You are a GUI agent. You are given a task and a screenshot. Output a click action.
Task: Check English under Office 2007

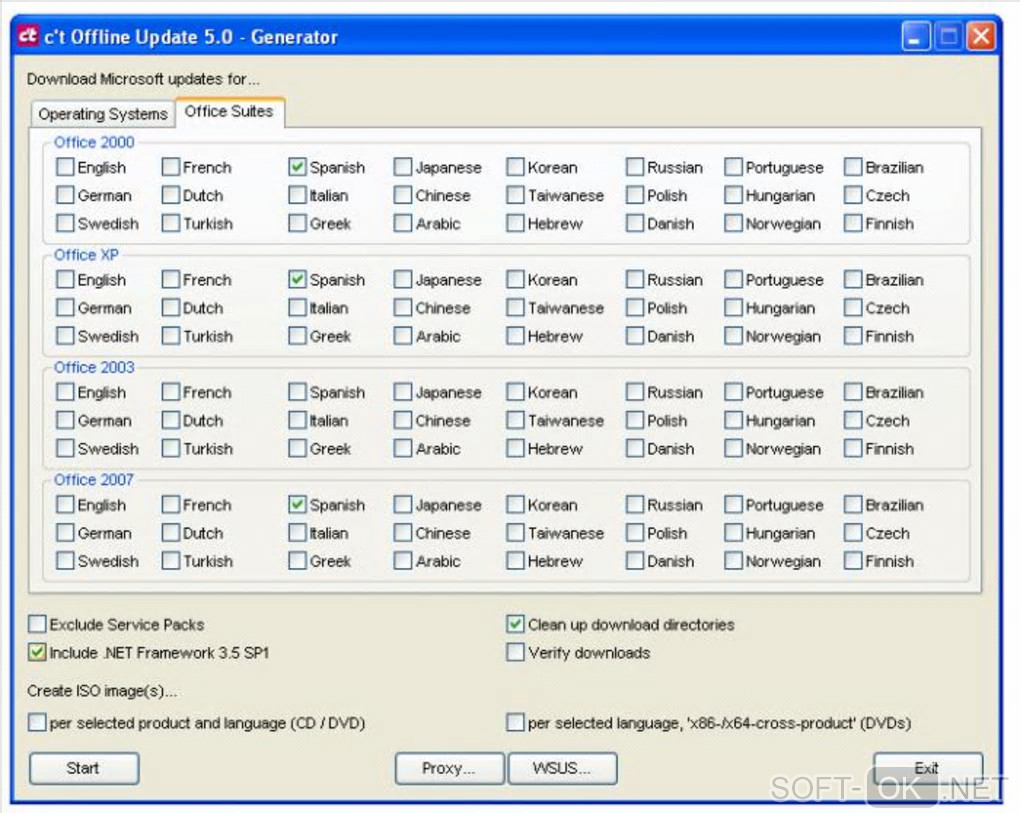point(65,505)
